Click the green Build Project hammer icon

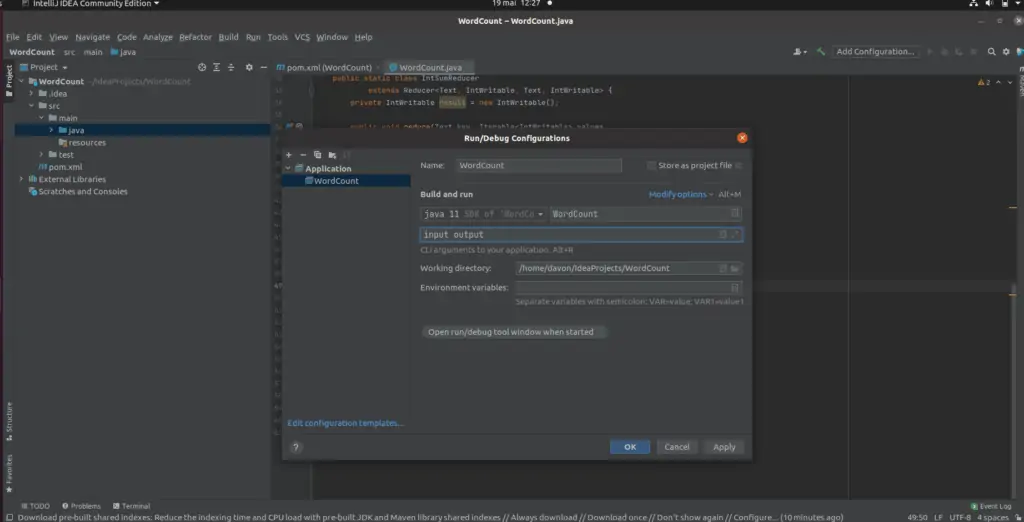(821, 52)
